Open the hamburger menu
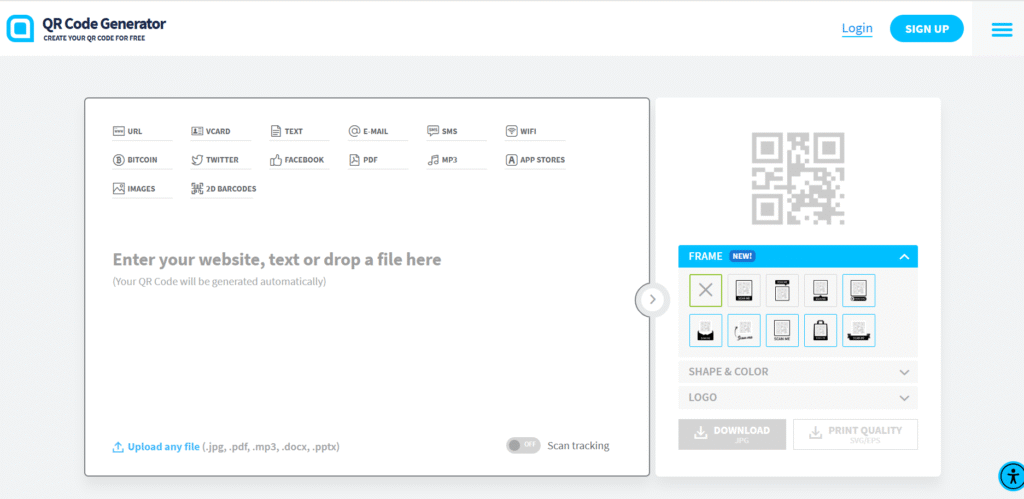This screenshot has width=1024, height=499. click(1002, 29)
